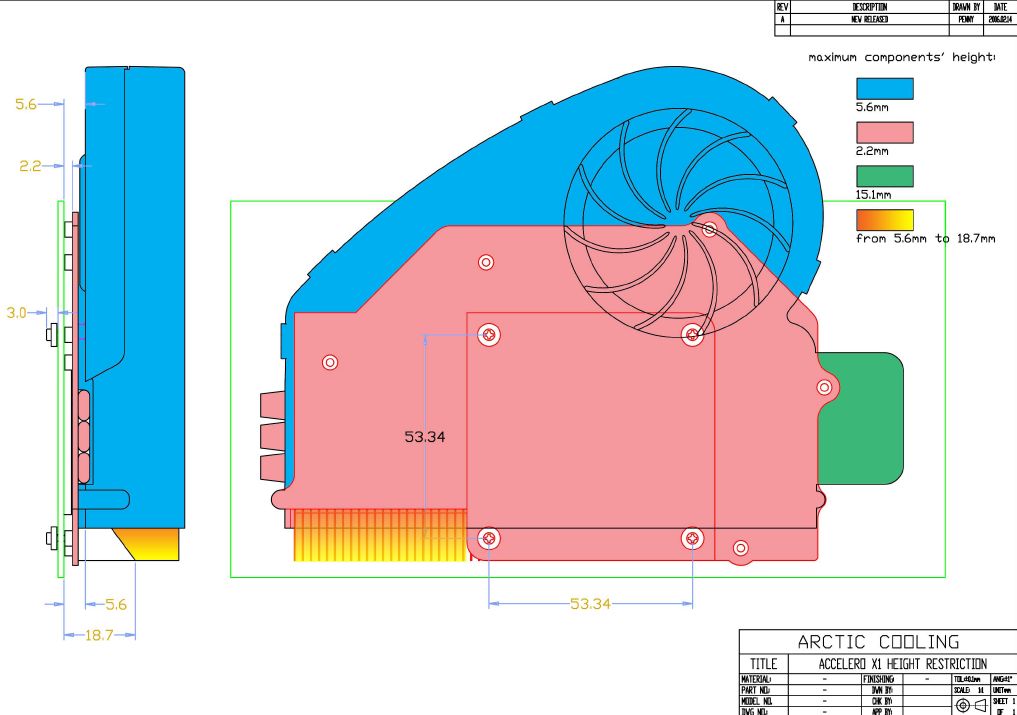The width and height of the screenshot is (1017, 715).
Task: Click the bottom-right mounting hole of square pattern
Action: [693, 539]
